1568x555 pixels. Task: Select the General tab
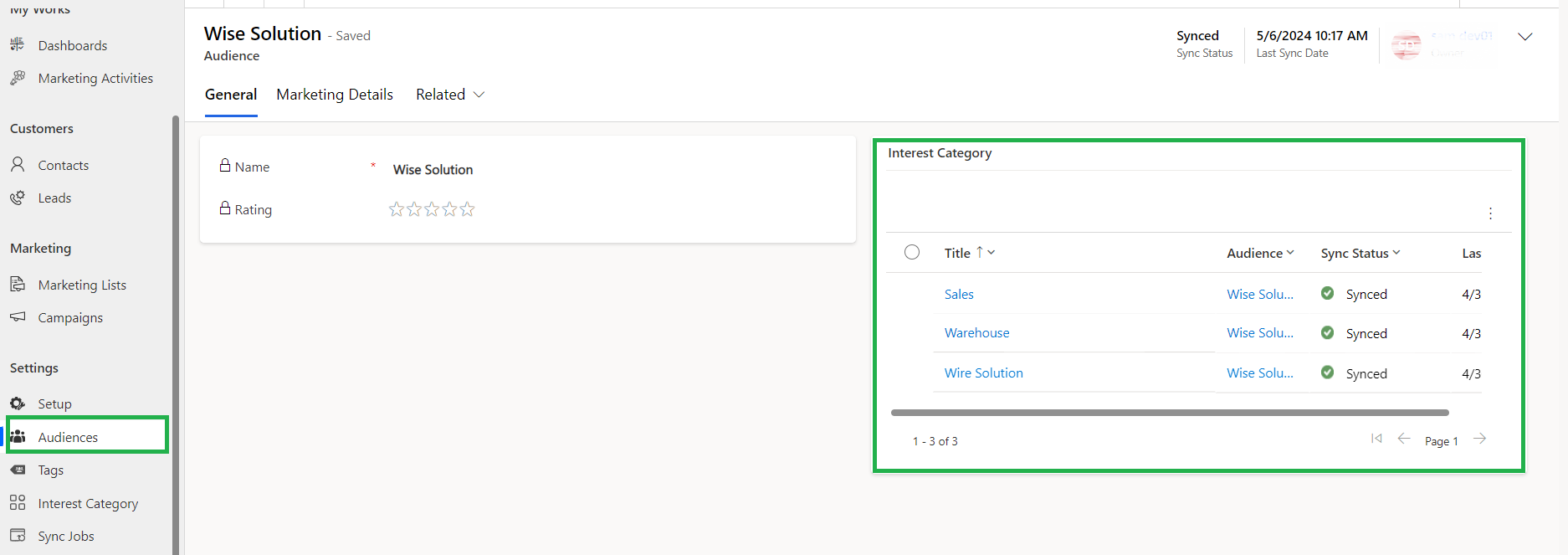click(231, 95)
